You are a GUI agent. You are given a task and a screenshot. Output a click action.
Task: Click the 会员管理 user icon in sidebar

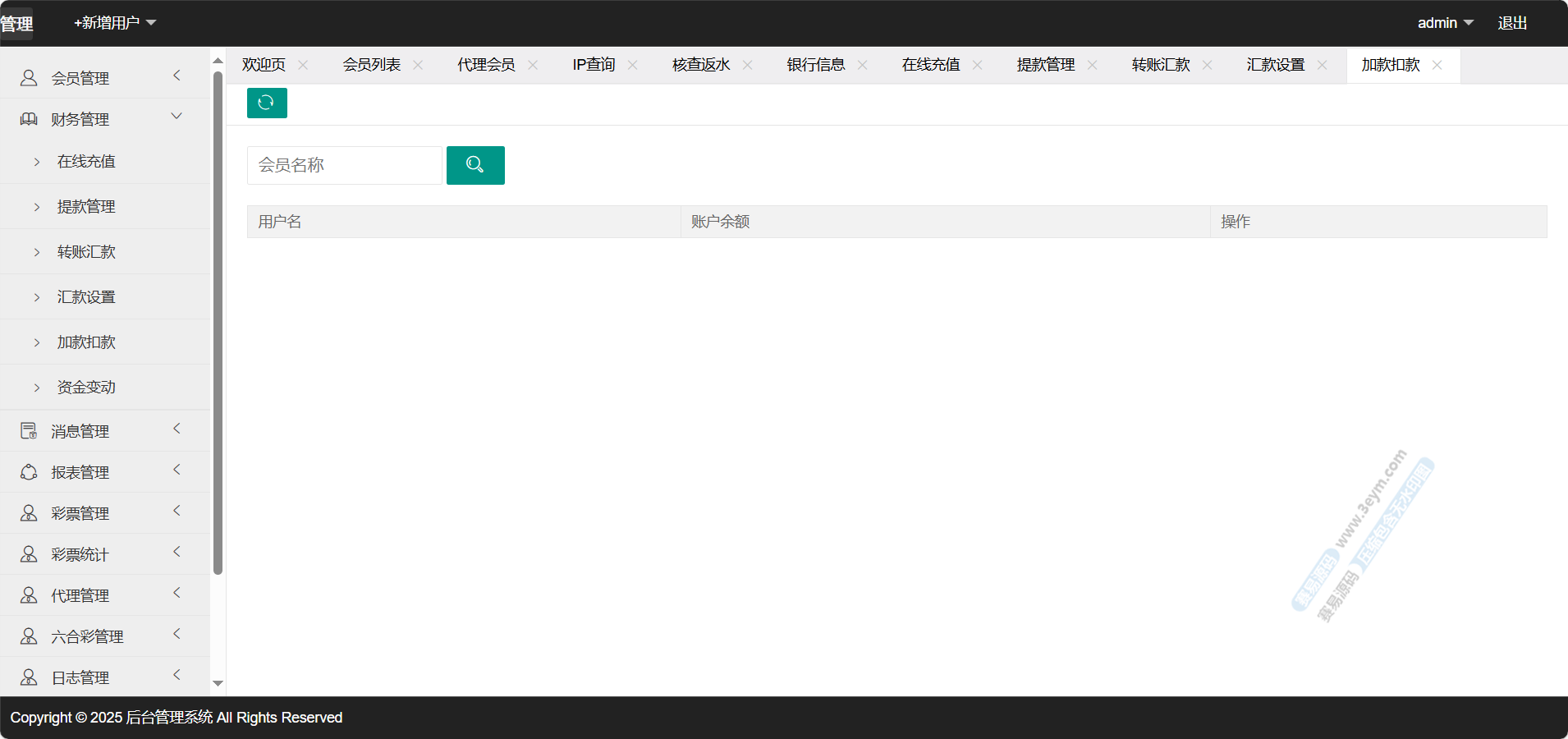coord(29,78)
